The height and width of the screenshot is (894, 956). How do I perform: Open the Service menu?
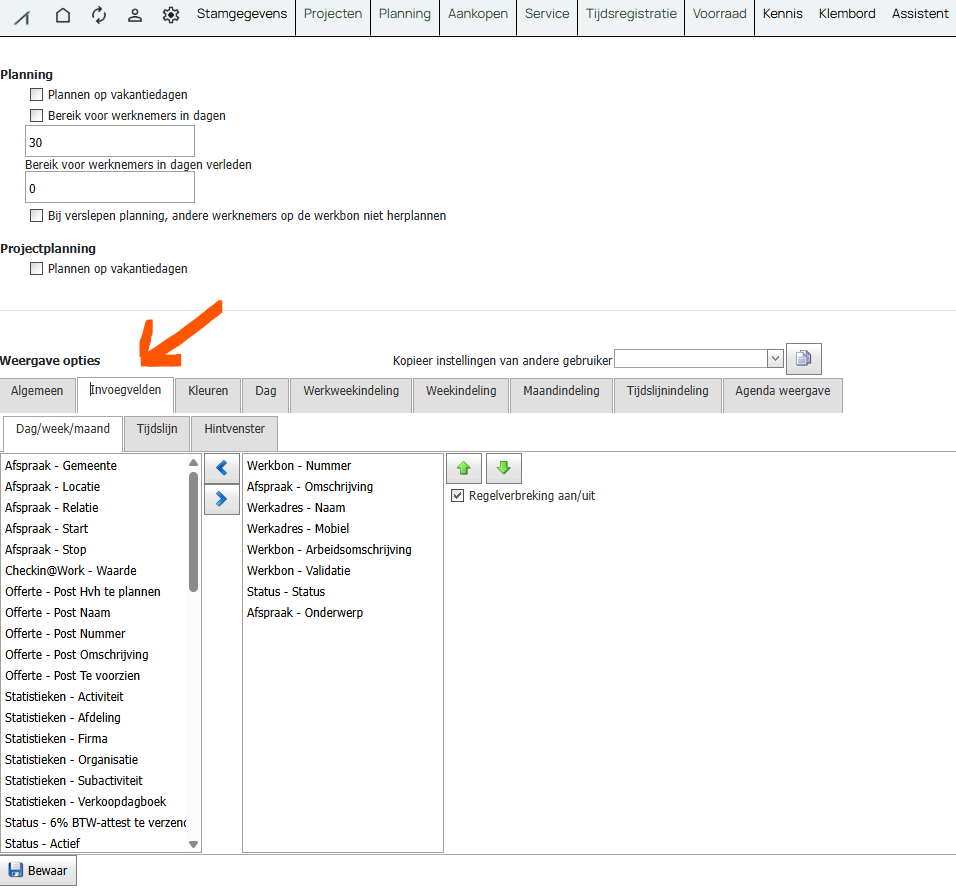(x=547, y=14)
